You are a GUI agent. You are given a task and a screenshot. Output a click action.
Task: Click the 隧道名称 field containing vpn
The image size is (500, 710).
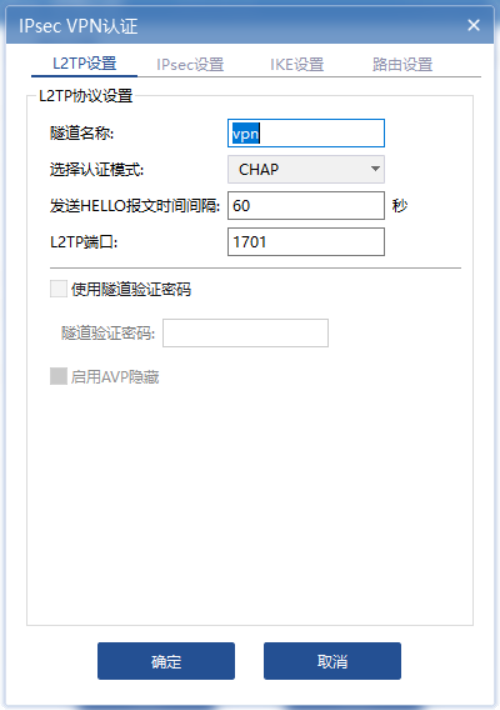coord(306,133)
